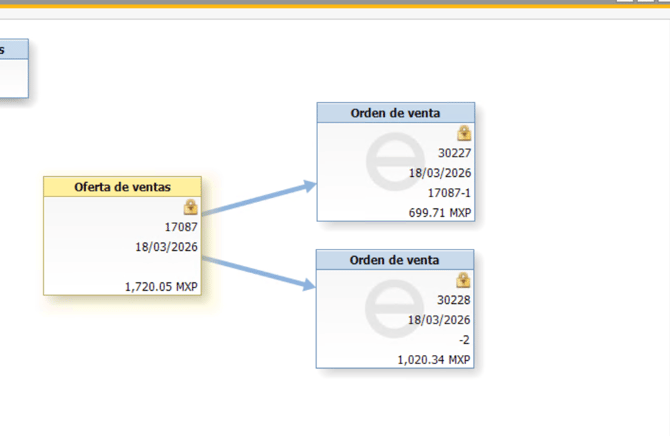Select the arrow pointing to order 30227
The width and height of the screenshot is (670, 436).
pos(260,198)
